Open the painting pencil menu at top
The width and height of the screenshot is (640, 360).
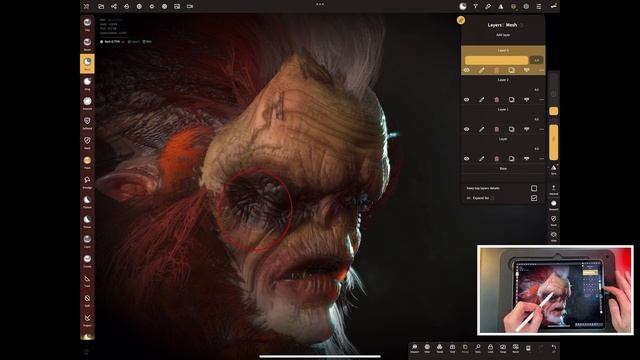tap(488, 6)
